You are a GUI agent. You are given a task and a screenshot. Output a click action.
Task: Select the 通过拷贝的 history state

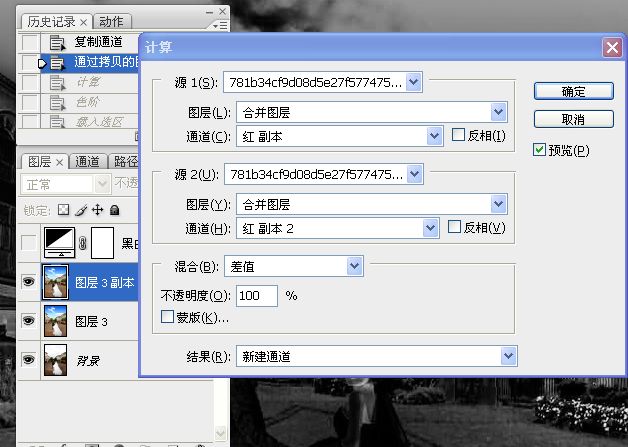[107, 62]
